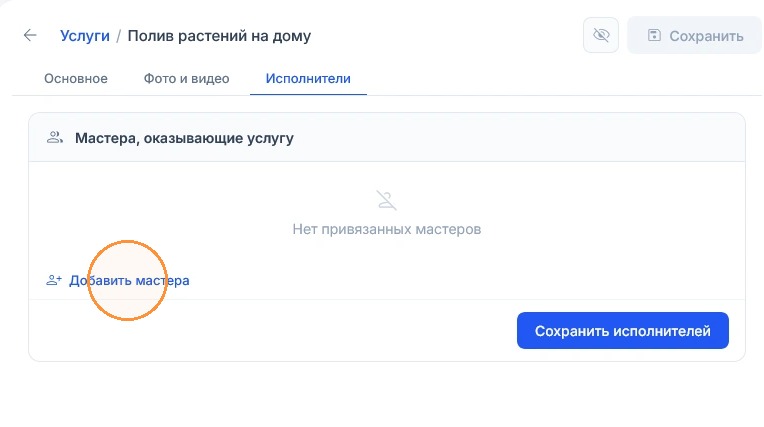Click the empty area below the card
Viewport: 764px width, 427px height.
[386, 395]
